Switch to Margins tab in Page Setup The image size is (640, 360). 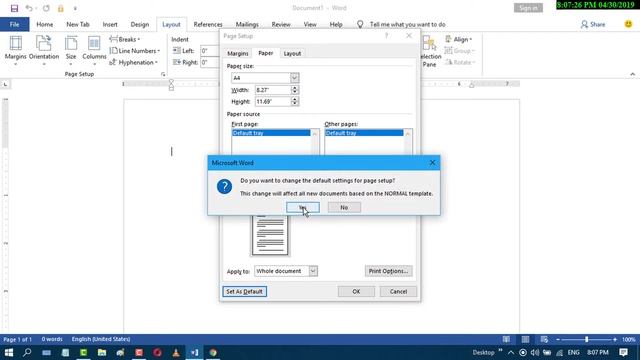coord(238,53)
